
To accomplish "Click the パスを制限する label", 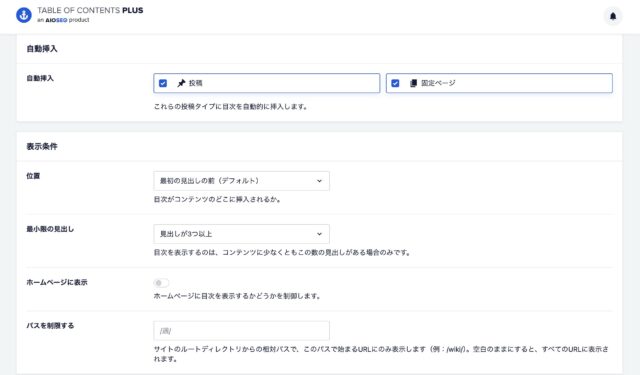I will 50,325.
